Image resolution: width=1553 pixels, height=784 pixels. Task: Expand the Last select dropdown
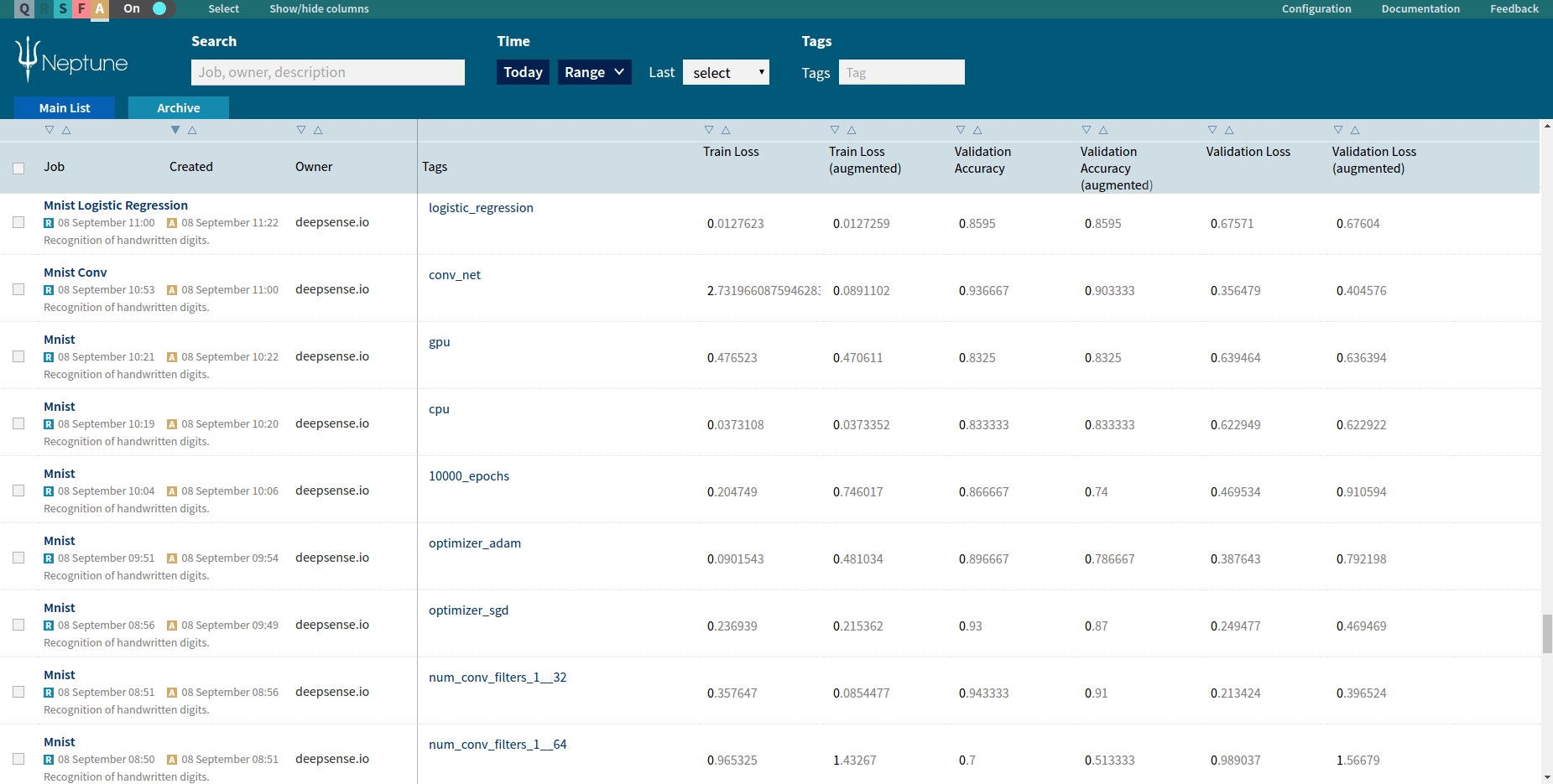click(x=726, y=73)
